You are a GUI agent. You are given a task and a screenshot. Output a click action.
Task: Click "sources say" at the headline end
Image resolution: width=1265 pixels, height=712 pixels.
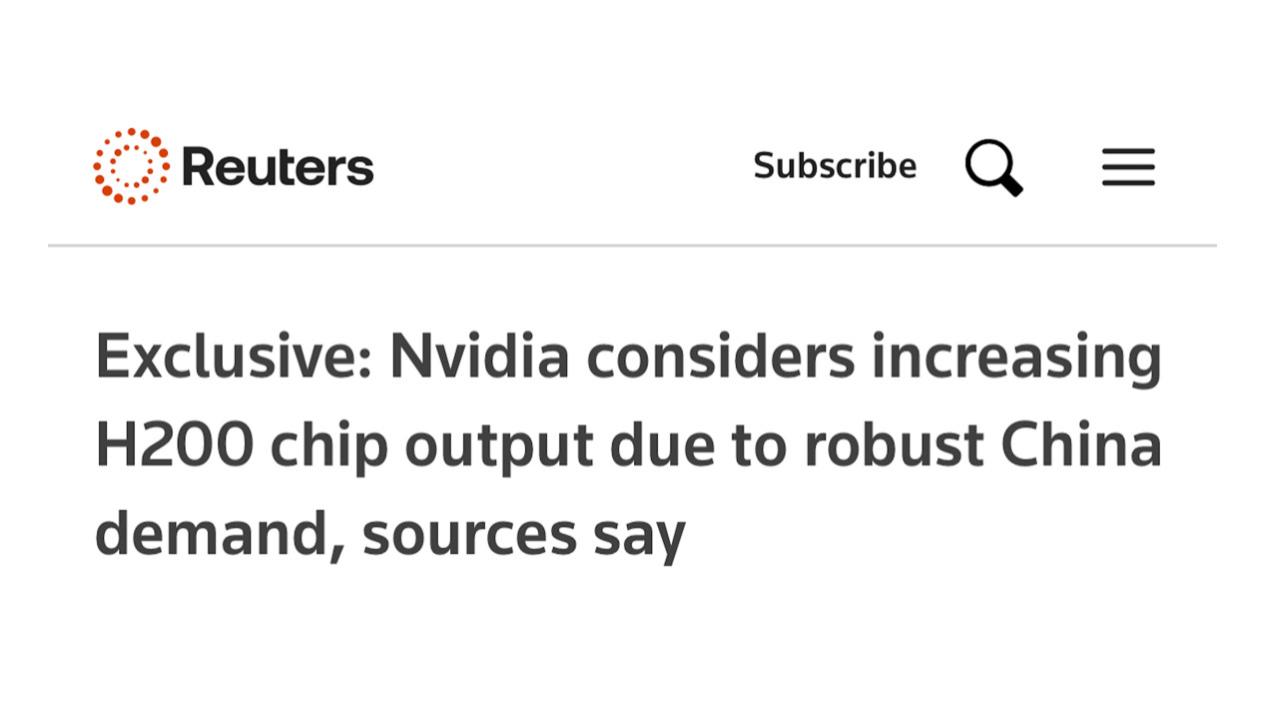(x=523, y=534)
